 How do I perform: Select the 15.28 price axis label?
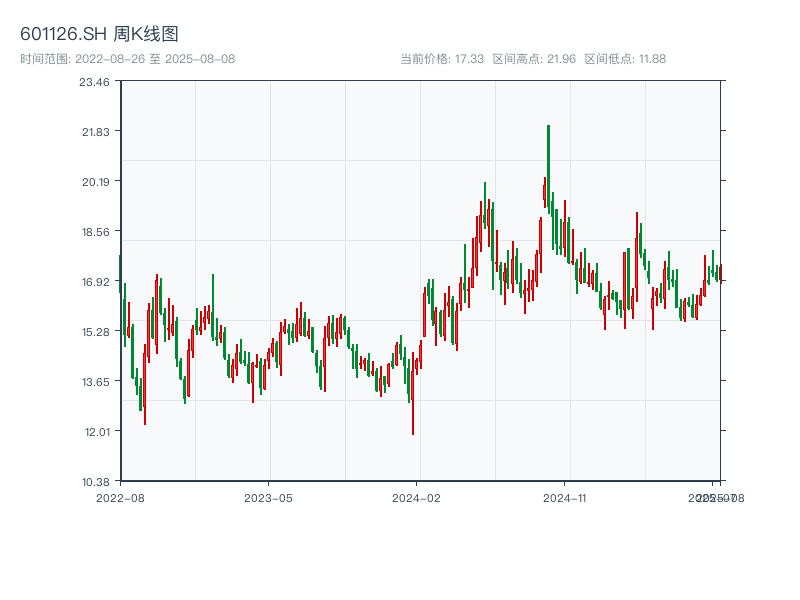tap(94, 332)
